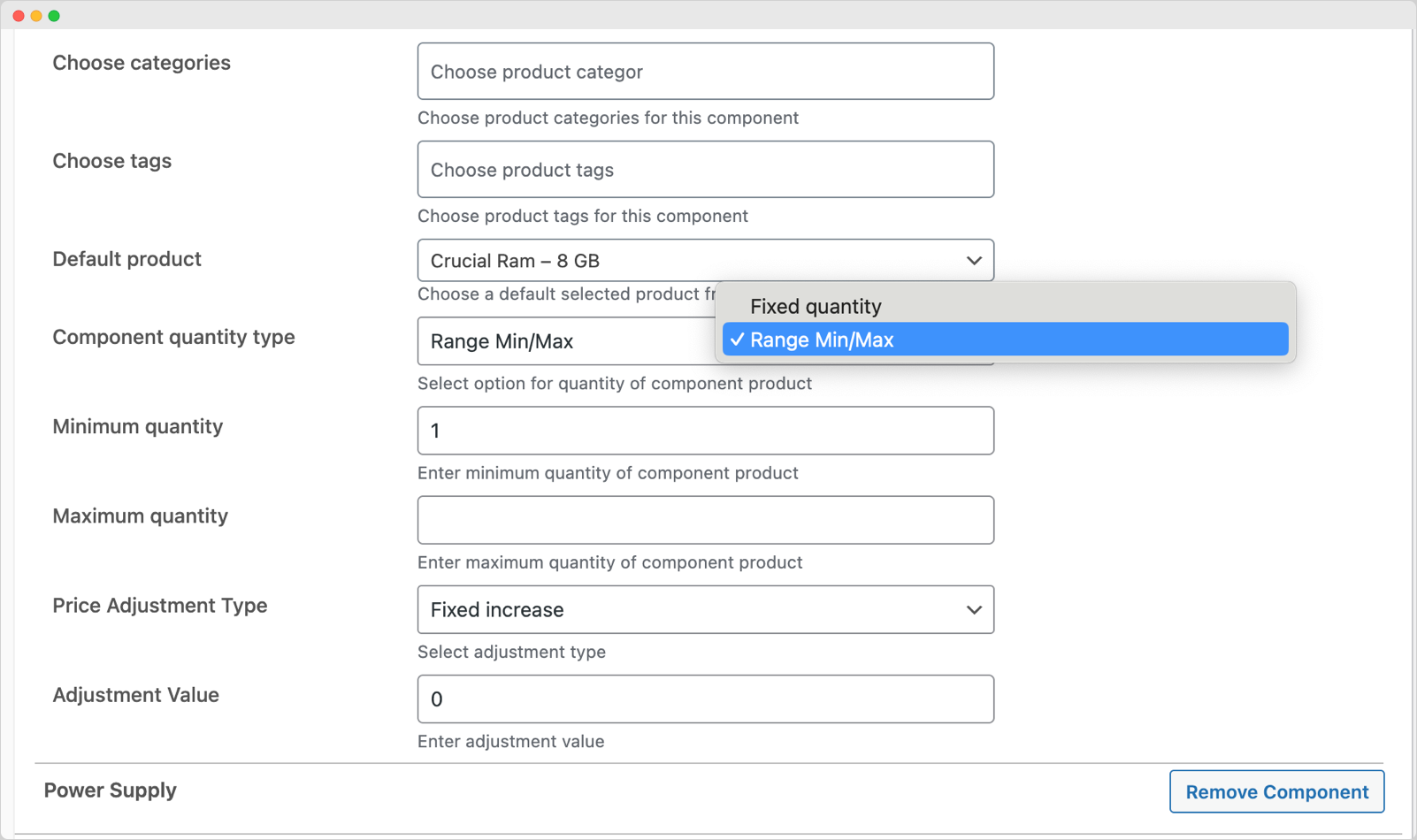Select the Crucial Ram – 8 GB text in the dropdown
This screenshot has width=1417, height=840.
515,260
